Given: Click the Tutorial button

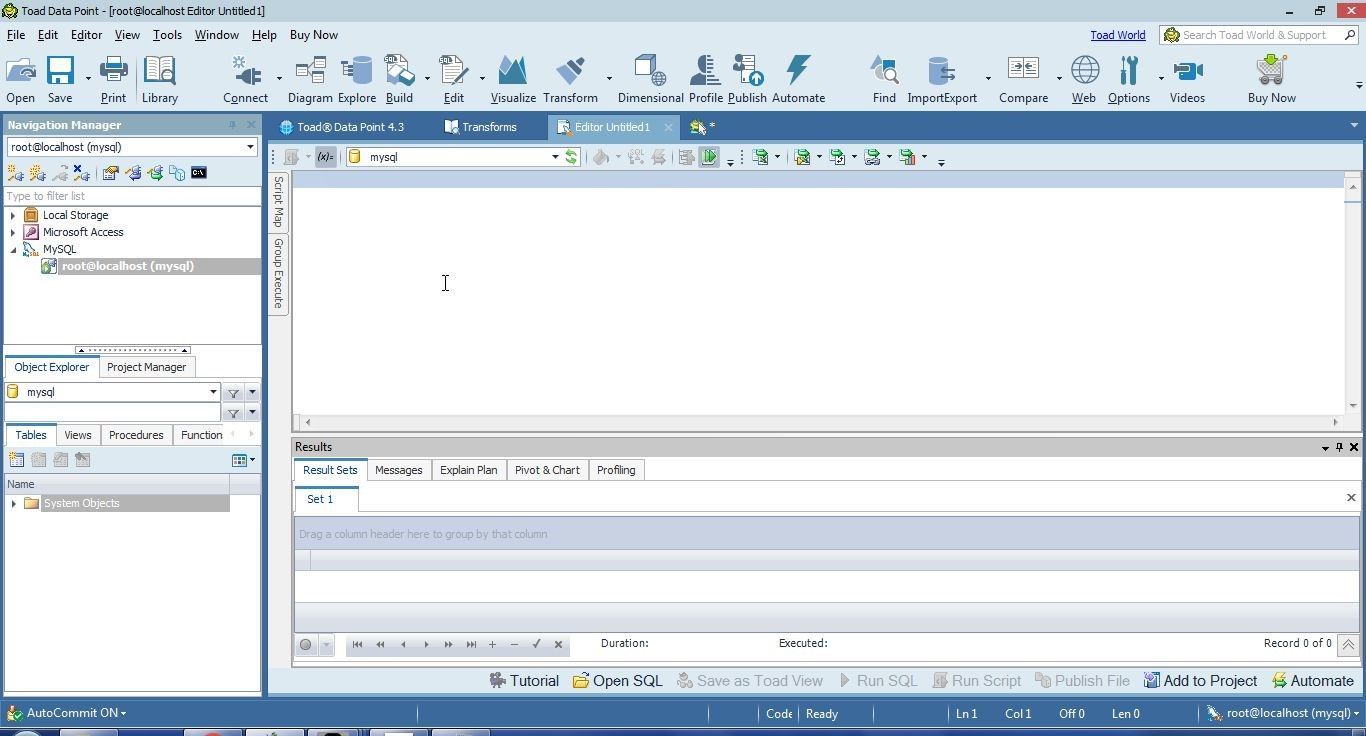Looking at the screenshot, I should 524,681.
